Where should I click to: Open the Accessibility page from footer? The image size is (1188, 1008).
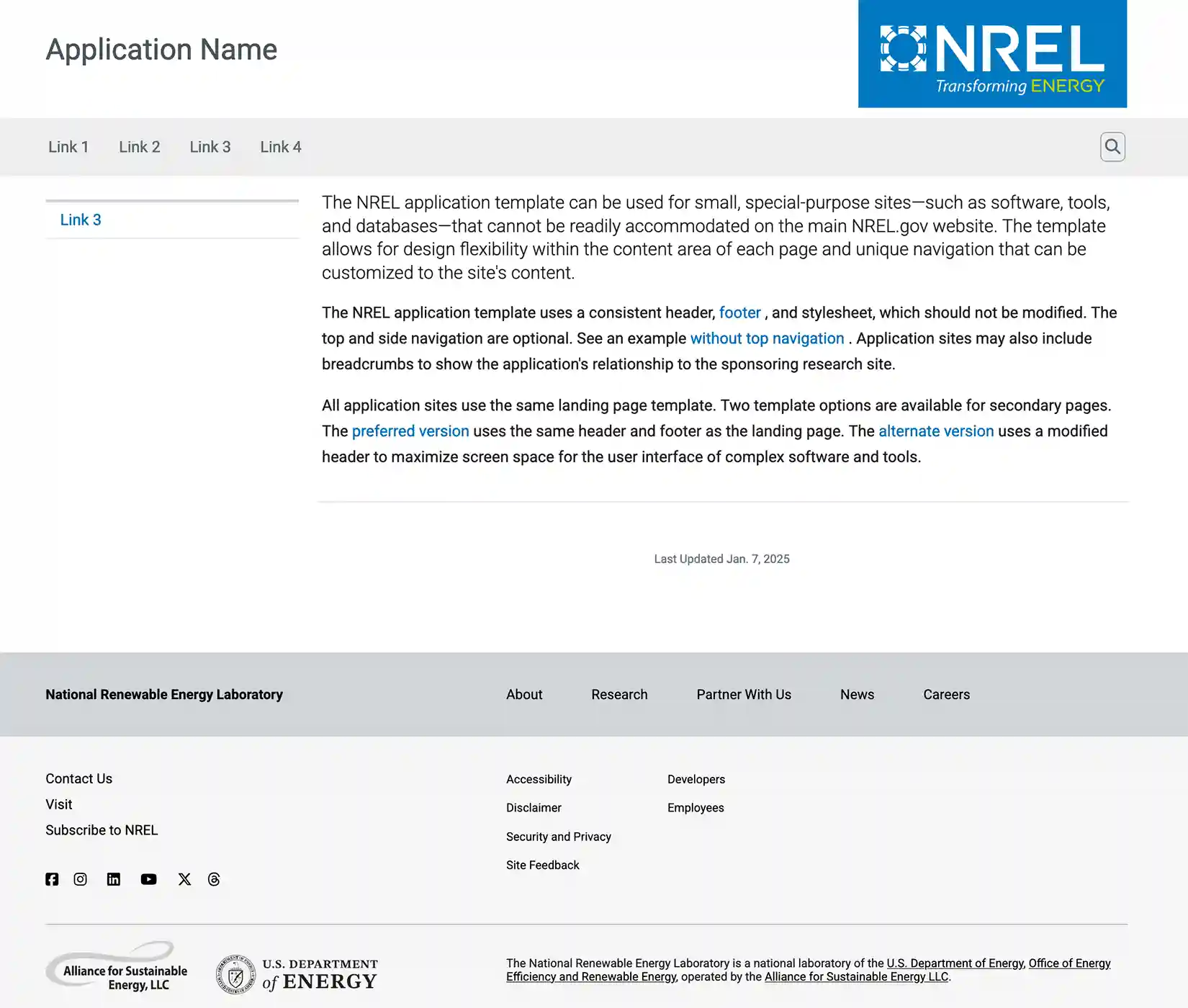coord(539,778)
